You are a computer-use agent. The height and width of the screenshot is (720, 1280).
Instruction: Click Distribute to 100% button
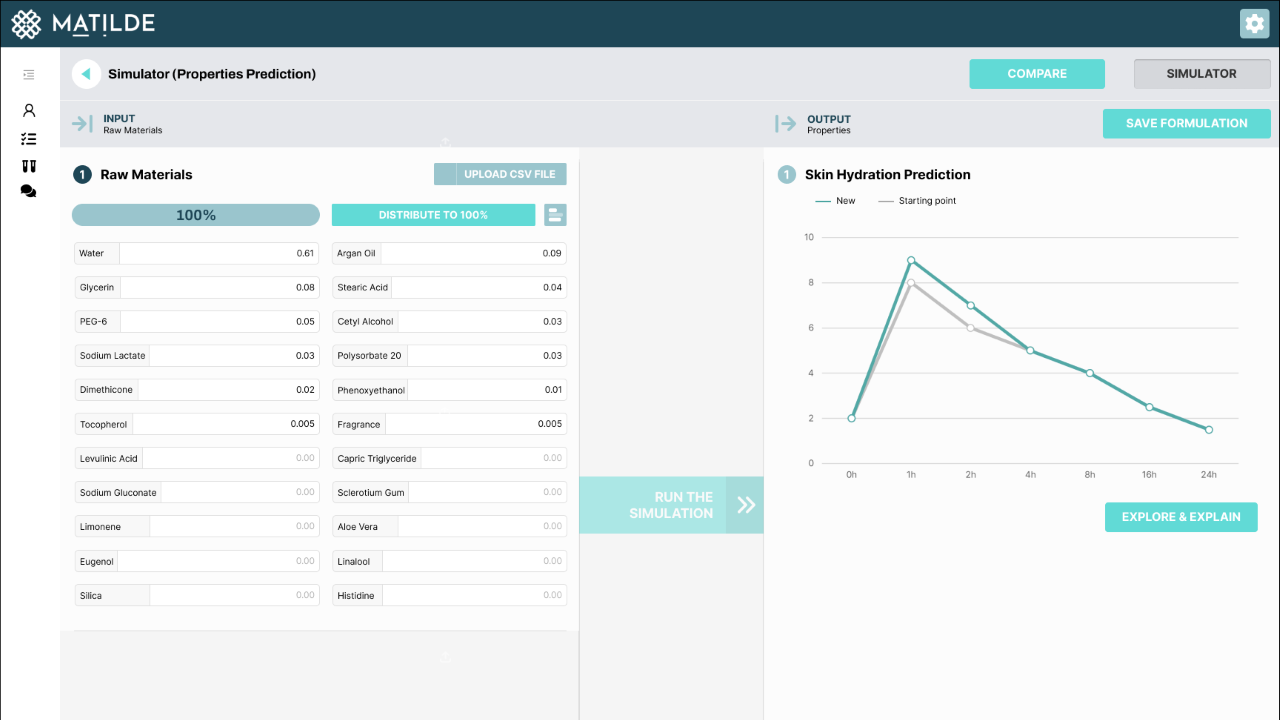coord(433,215)
